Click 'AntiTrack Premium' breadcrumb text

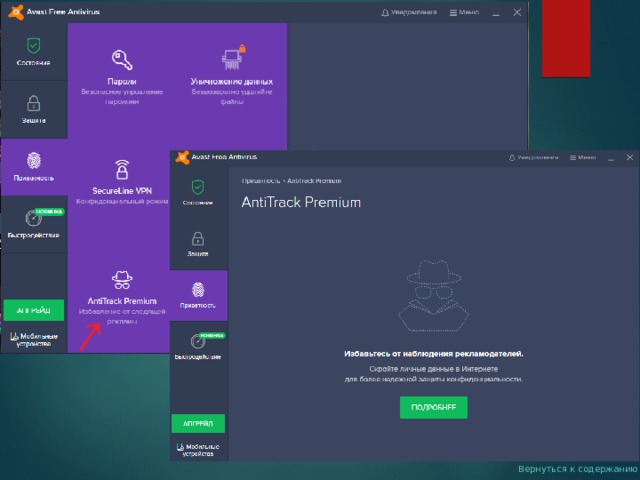(314, 181)
